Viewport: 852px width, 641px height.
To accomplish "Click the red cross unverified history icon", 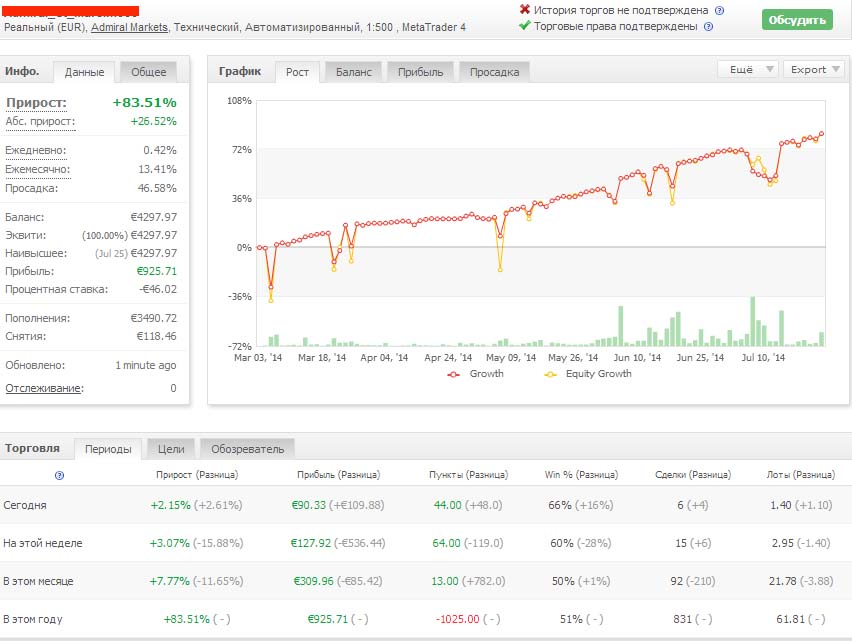I will pyautogui.click(x=525, y=10).
